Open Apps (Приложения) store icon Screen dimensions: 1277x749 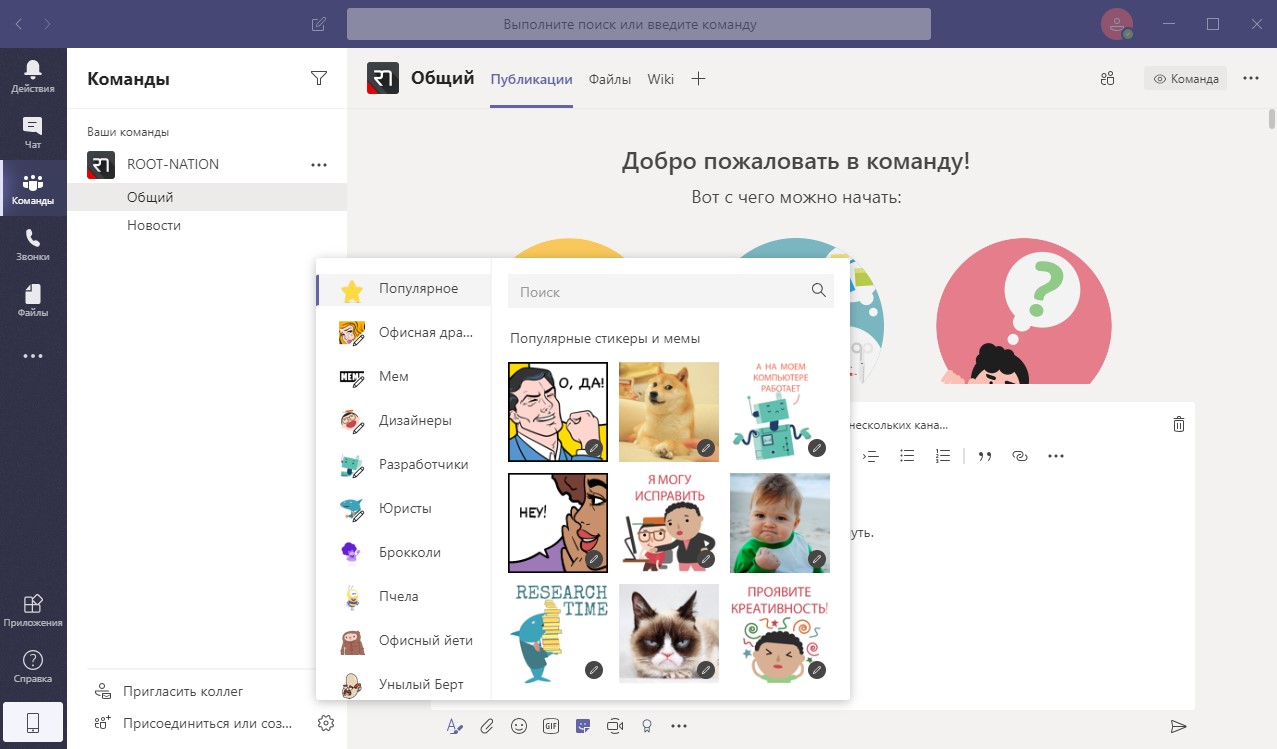33,610
